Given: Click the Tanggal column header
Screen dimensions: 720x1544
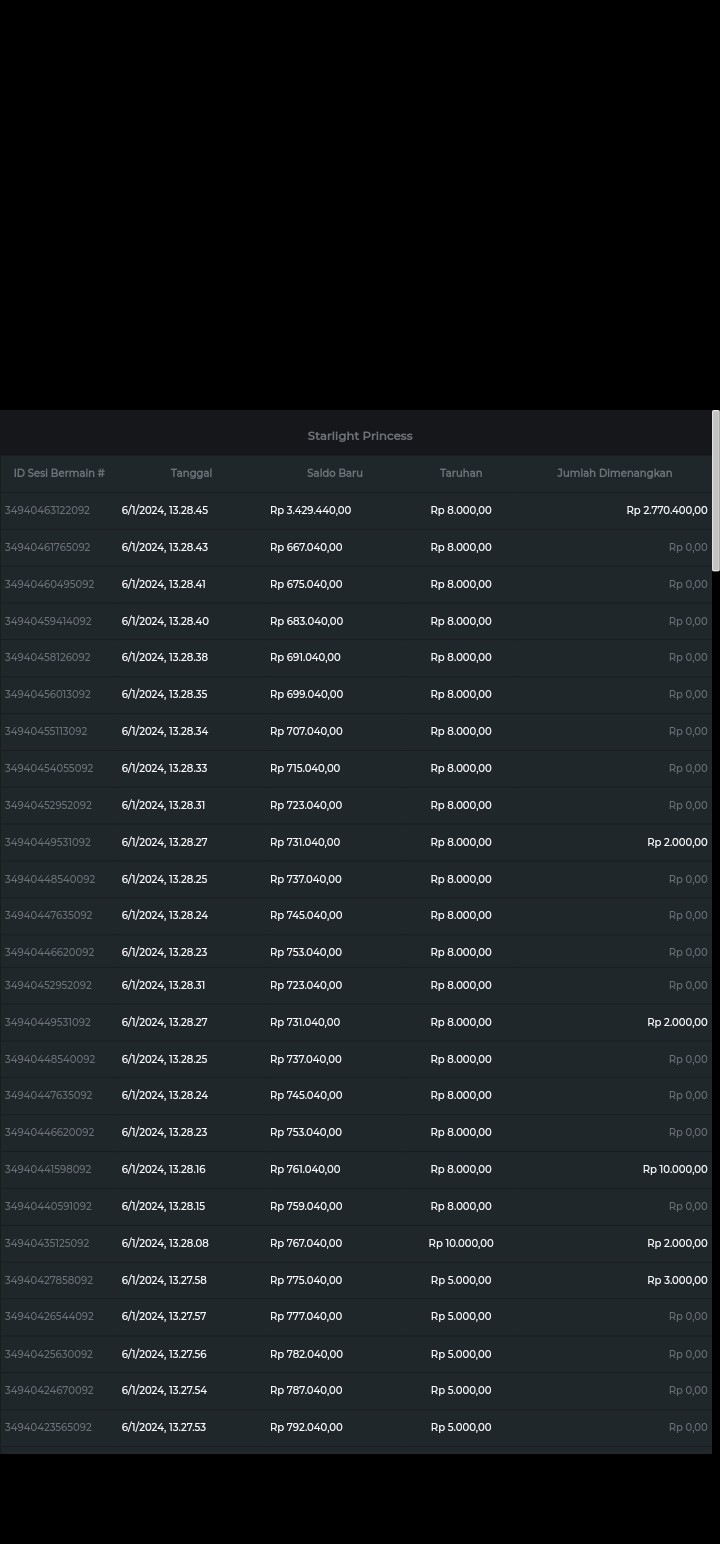Looking at the screenshot, I should click(191, 473).
